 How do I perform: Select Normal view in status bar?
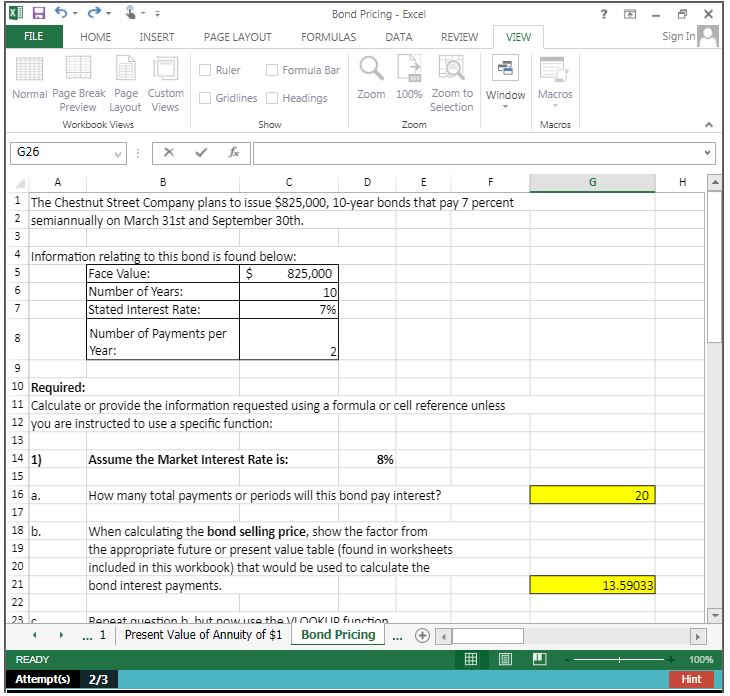(471, 659)
